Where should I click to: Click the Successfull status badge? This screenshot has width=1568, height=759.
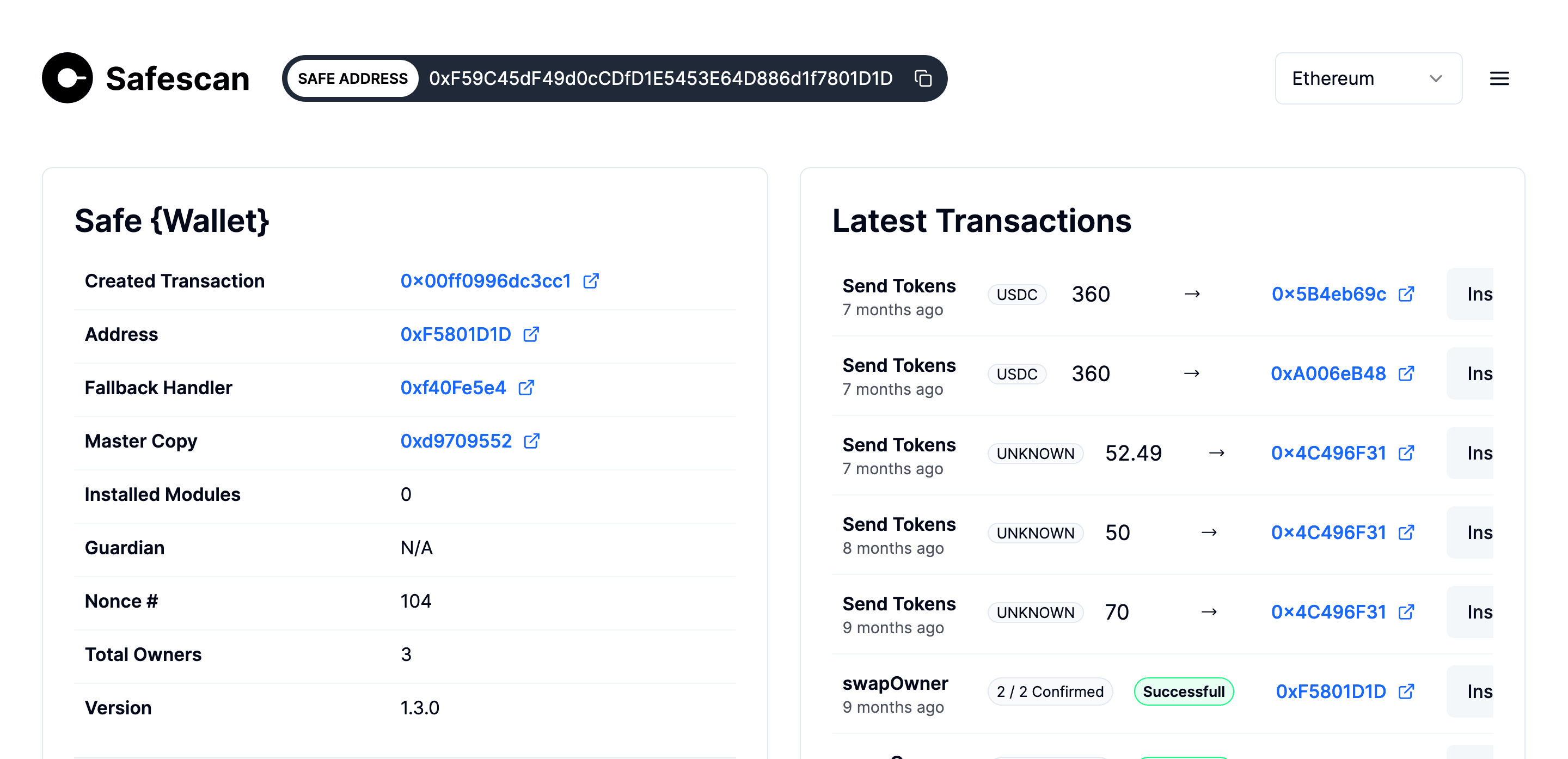point(1183,691)
